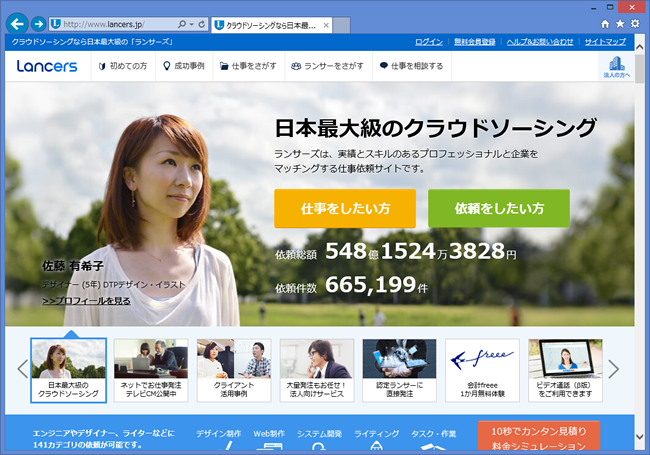Show next carousel items with right chevron

click(x=614, y=368)
